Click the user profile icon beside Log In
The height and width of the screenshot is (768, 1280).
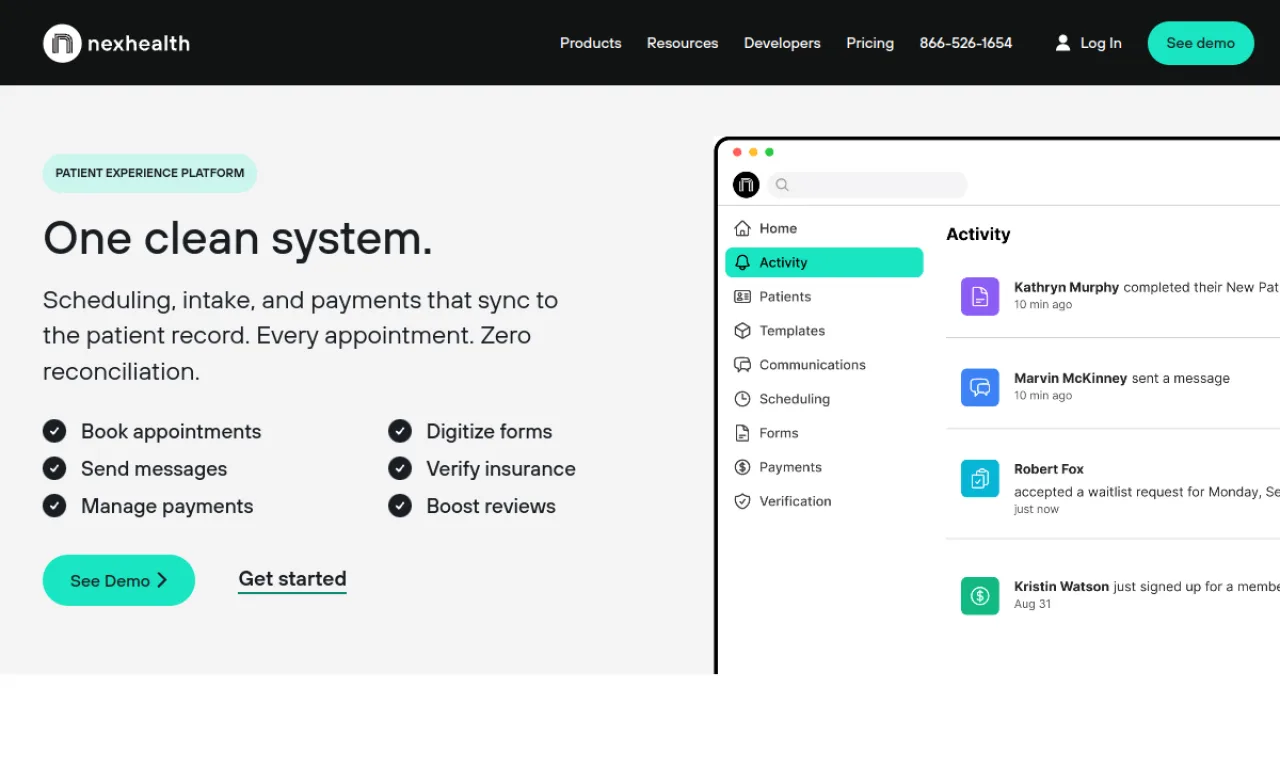[1062, 43]
